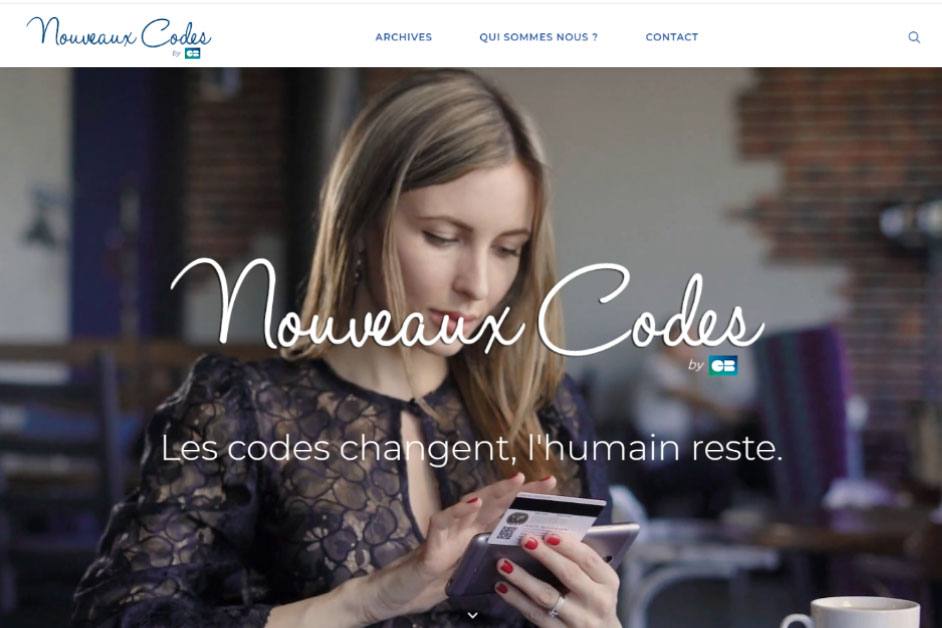Click the scroll-down chevron below the hero

[x=473, y=615]
